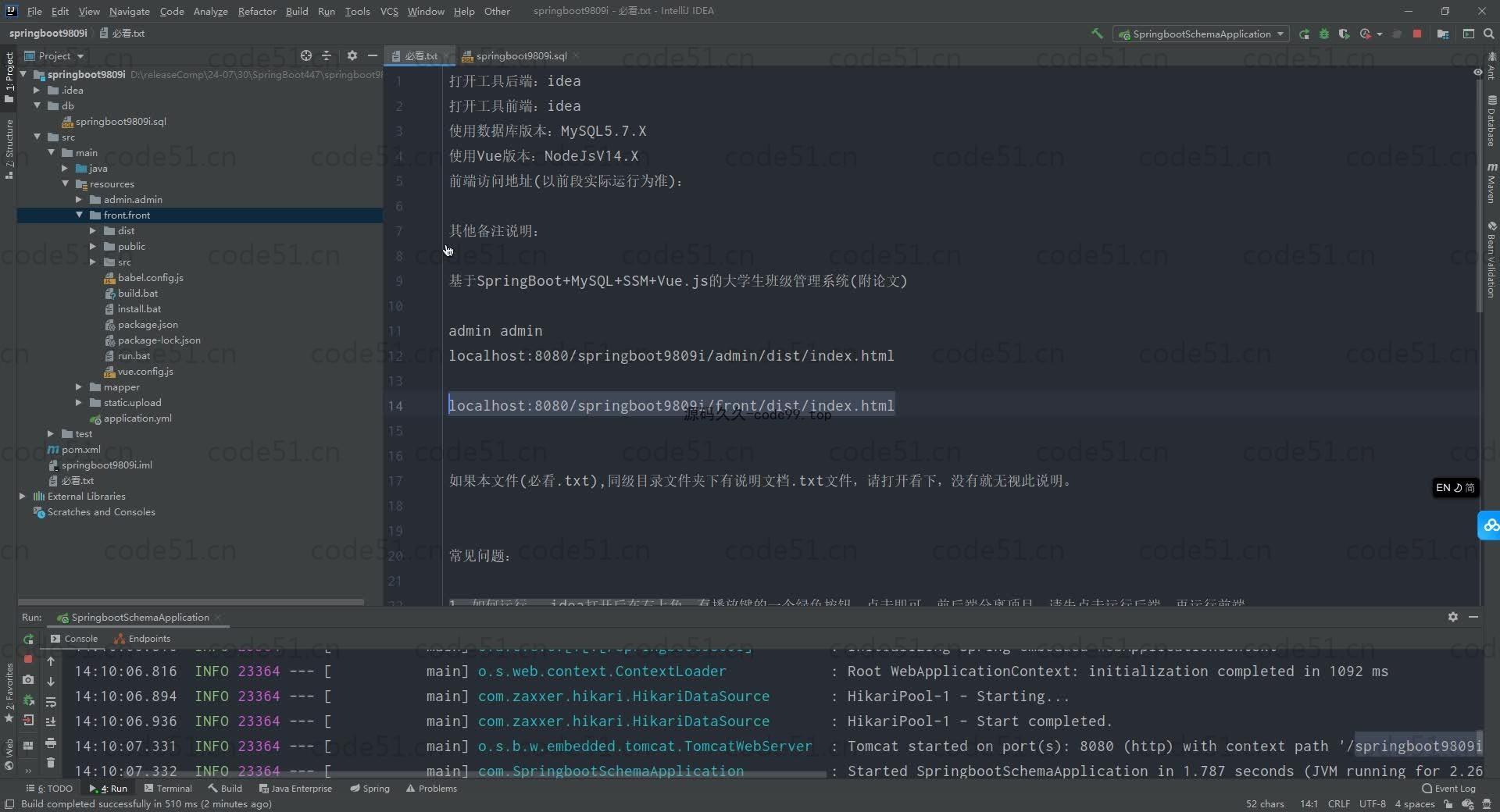Rerun SpringbootSchemaApplication from the top toolbar
The height and width of the screenshot is (812, 1500).
click(x=1304, y=34)
